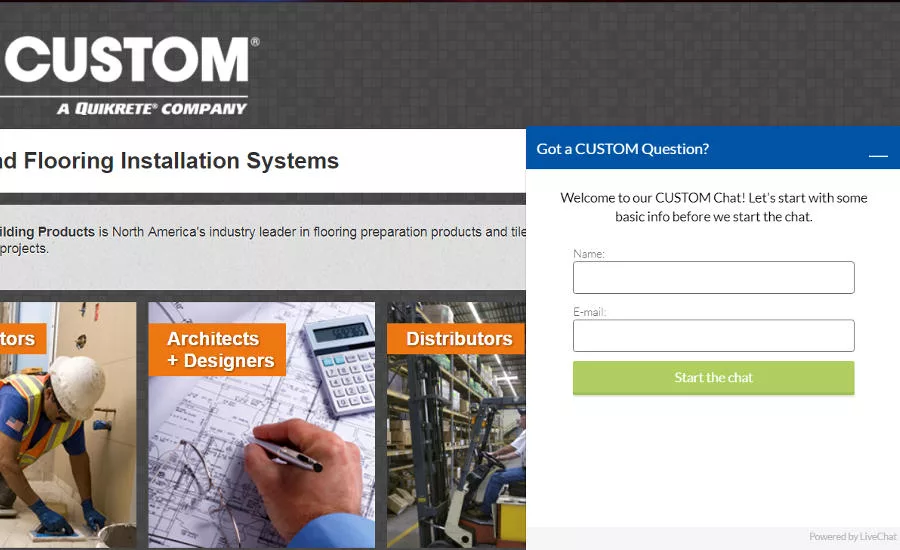The height and width of the screenshot is (550, 900).
Task: Minimize the Got a CUSTOM Question chat
Action: pyautogui.click(x=878, y=155)
